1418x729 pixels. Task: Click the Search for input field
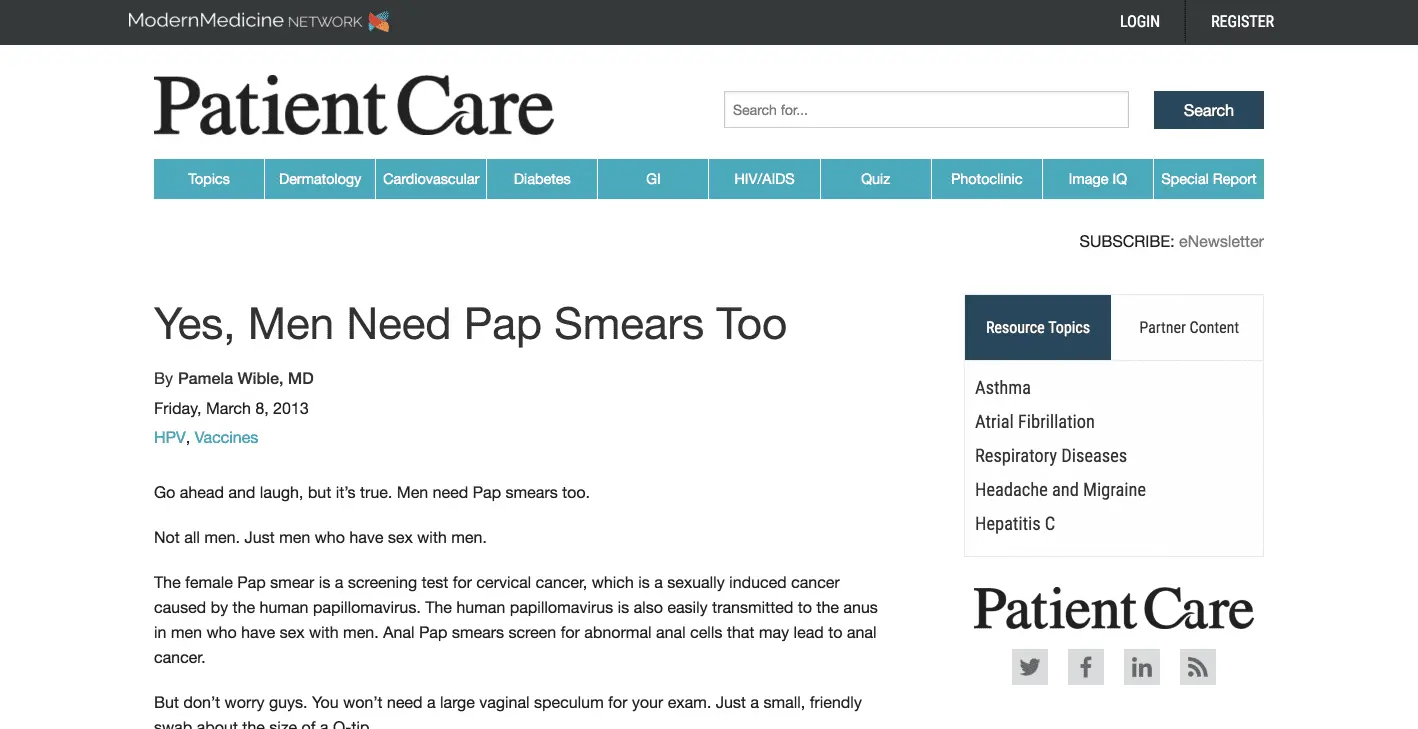pos(925,110)
